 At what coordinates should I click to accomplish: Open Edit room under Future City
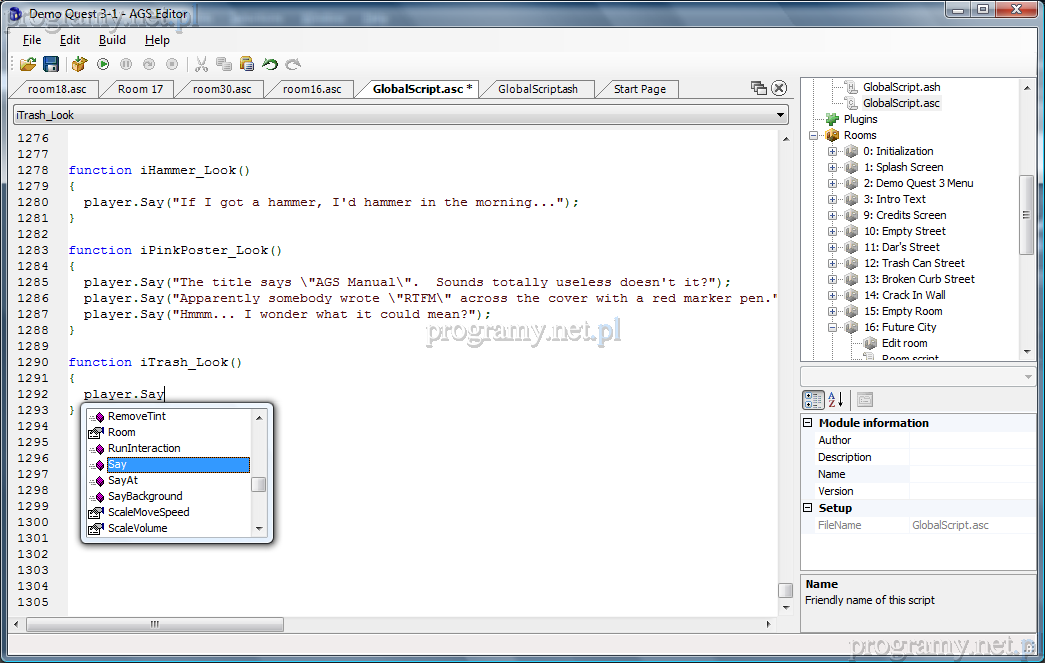904,343
